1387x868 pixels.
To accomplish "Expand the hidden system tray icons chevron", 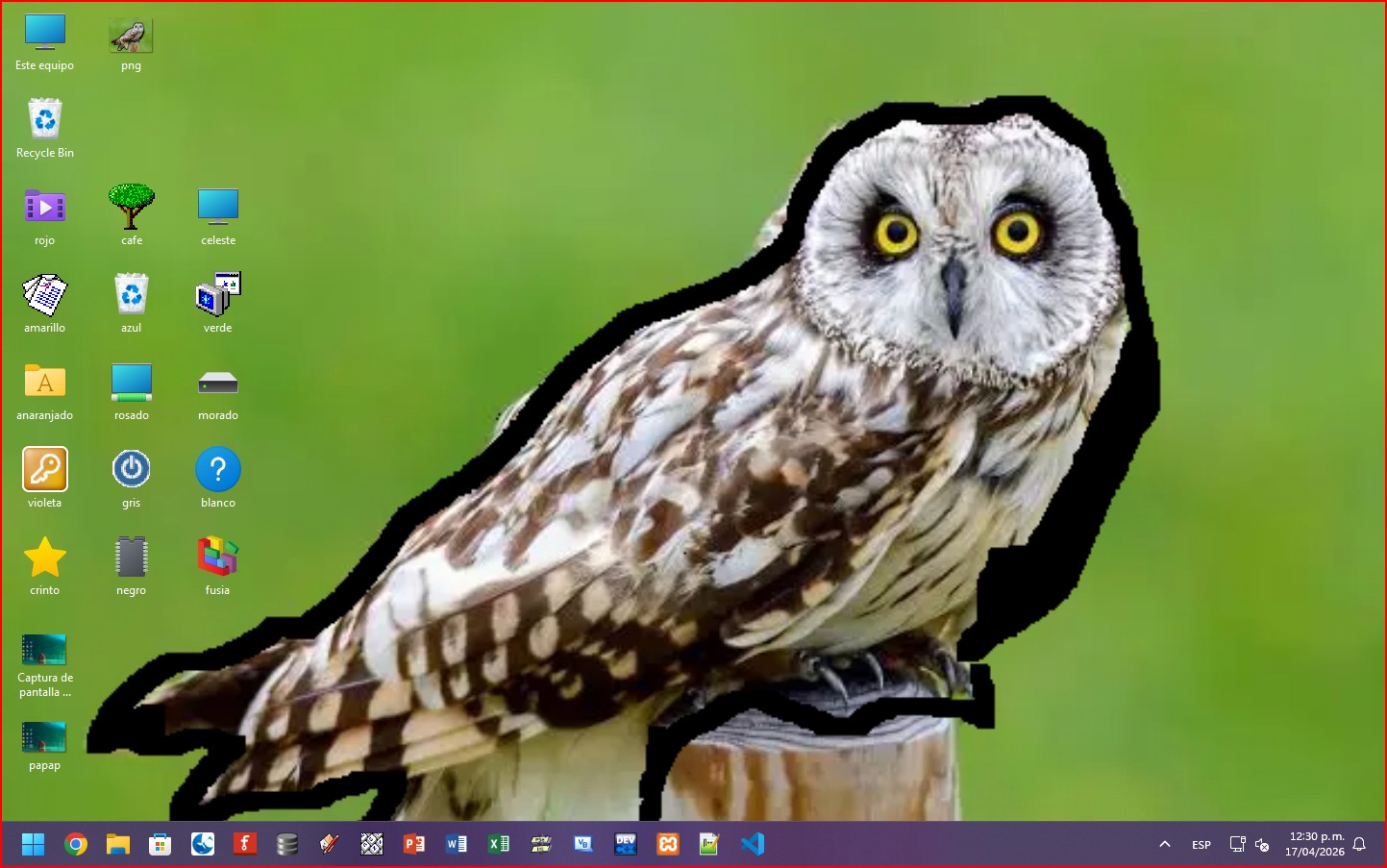I will (1165, 845).
